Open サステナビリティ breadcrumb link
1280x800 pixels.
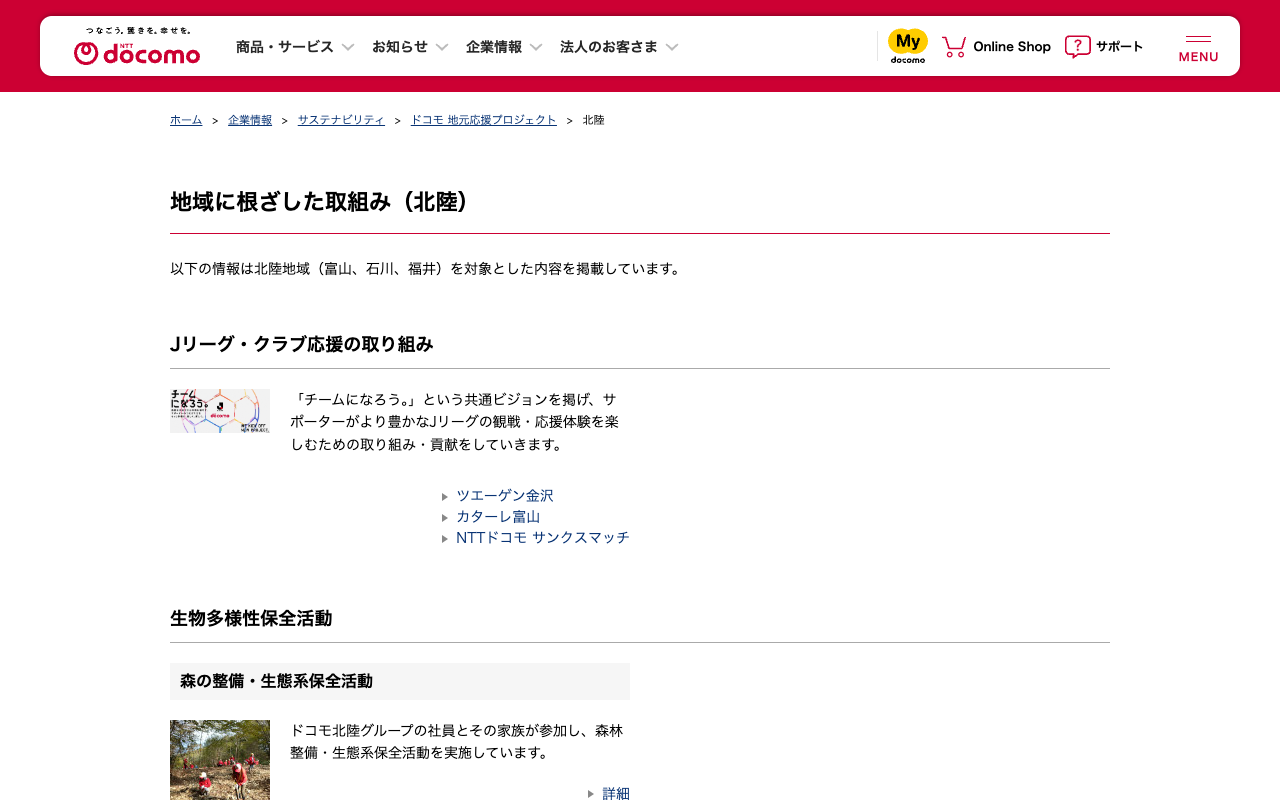click(x=341, y=120)
